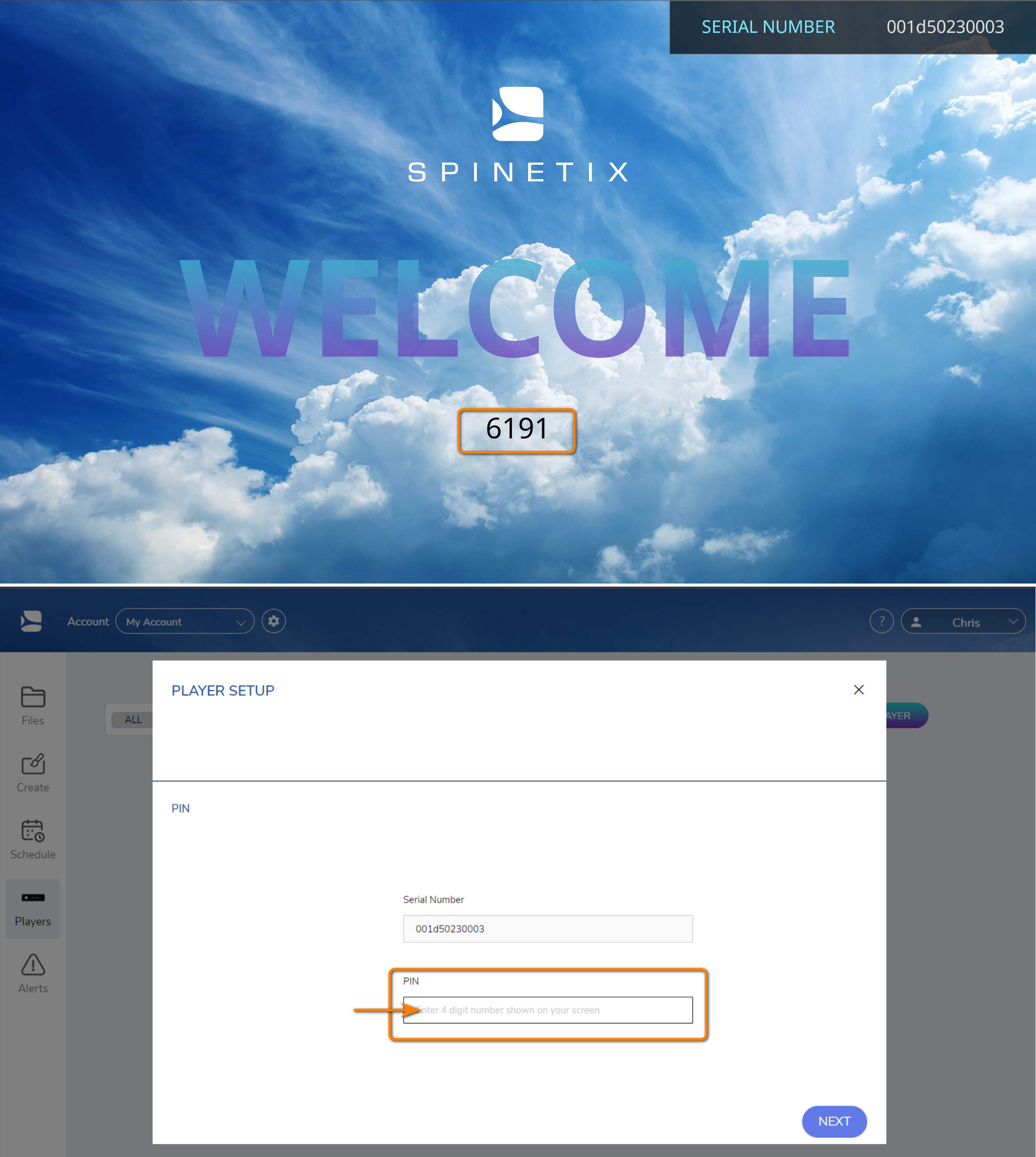Open the help question mark icon
The width and height of the screenshot is (1036, 1157).
point(882,621)
